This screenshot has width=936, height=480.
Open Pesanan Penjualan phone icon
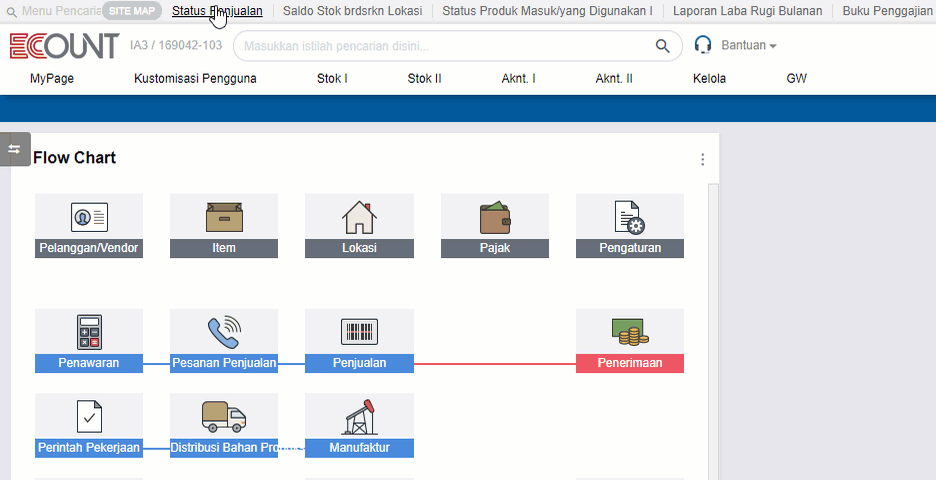point(224,332)
